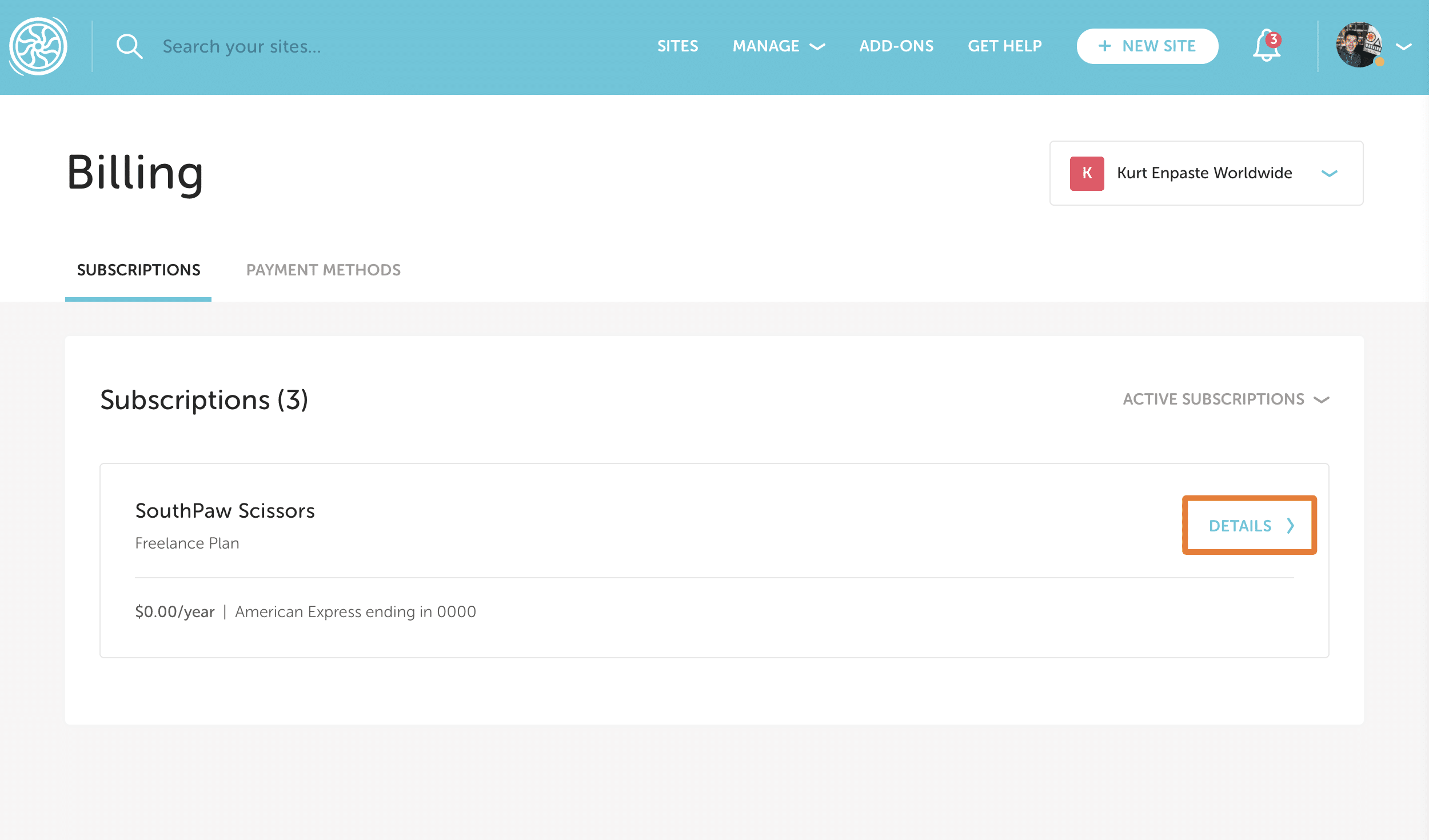Click the red K organization icon
This screenshot has height=840, width=1429.
click(1087, 173)
